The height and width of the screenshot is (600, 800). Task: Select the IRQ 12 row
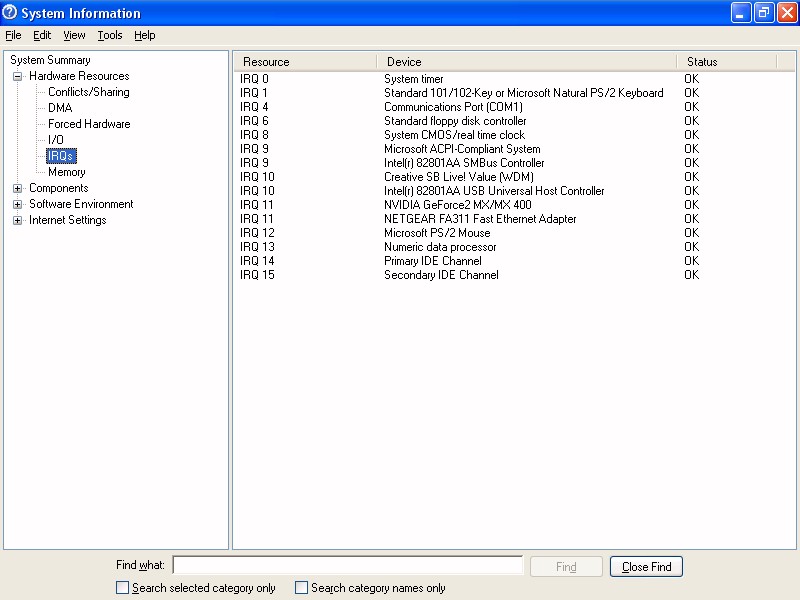(514, 233)
